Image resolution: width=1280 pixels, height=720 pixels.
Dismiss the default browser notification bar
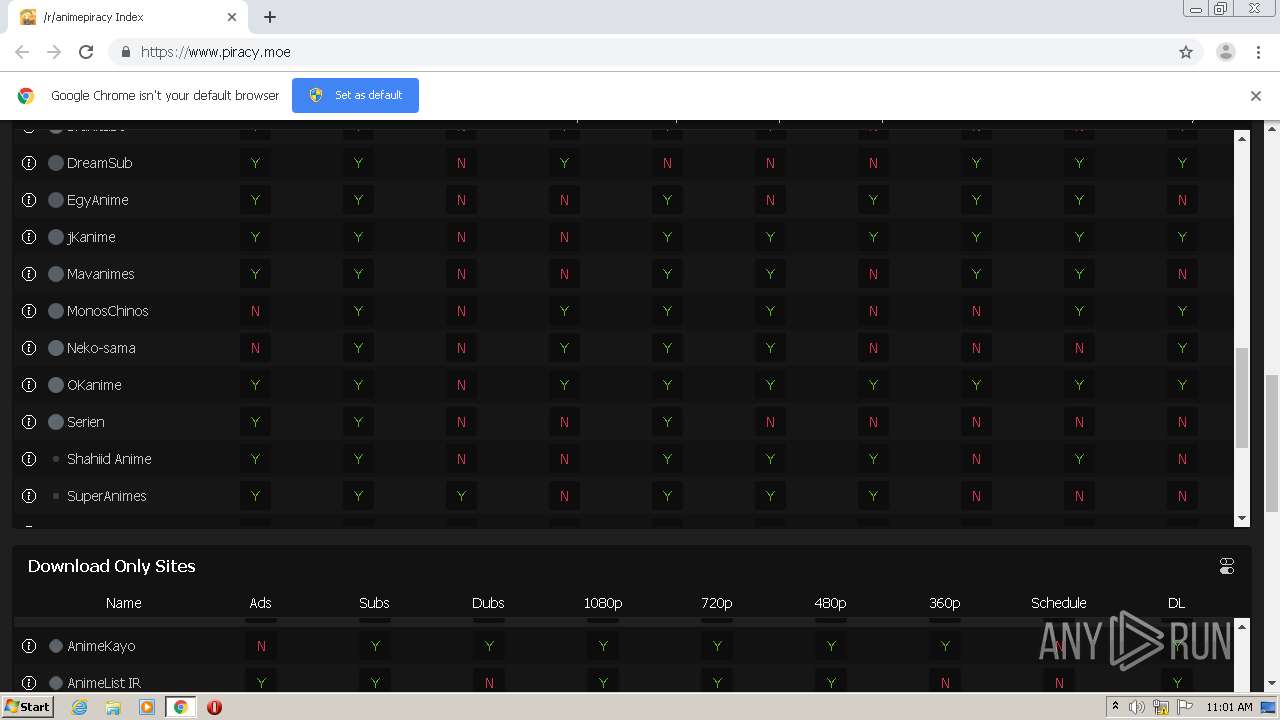(x=1255, y=96)
